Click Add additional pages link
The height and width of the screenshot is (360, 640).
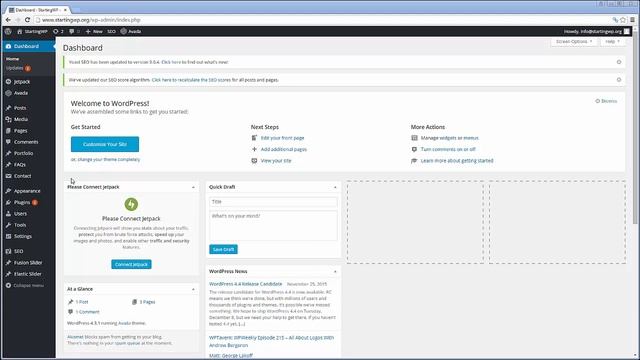click(x=284, y=149)
